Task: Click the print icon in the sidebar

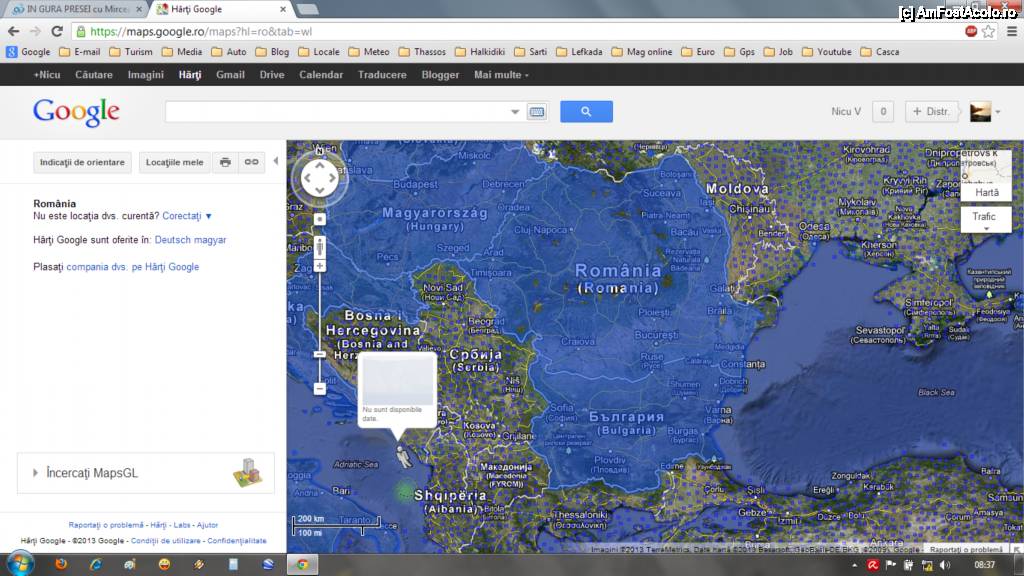Action: 225,162
